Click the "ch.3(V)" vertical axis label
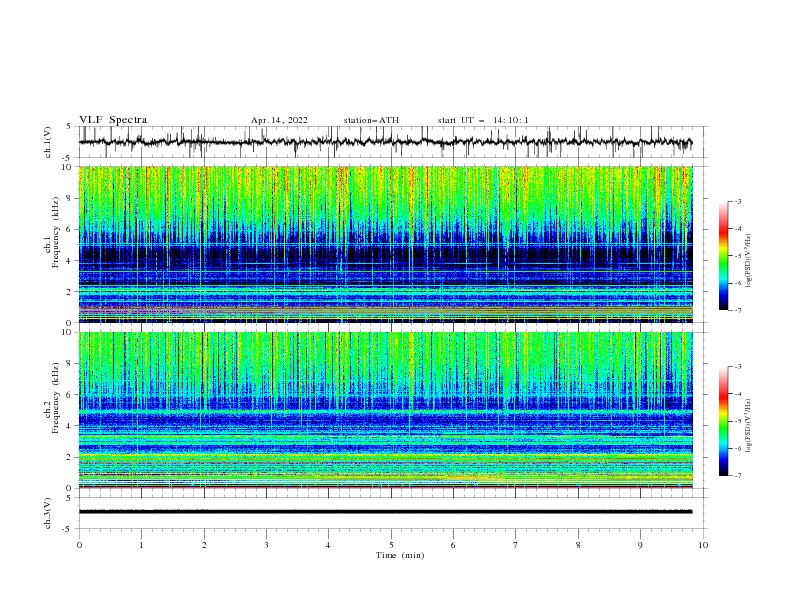Viewport: 792px width, 612px height. point(48,513)
